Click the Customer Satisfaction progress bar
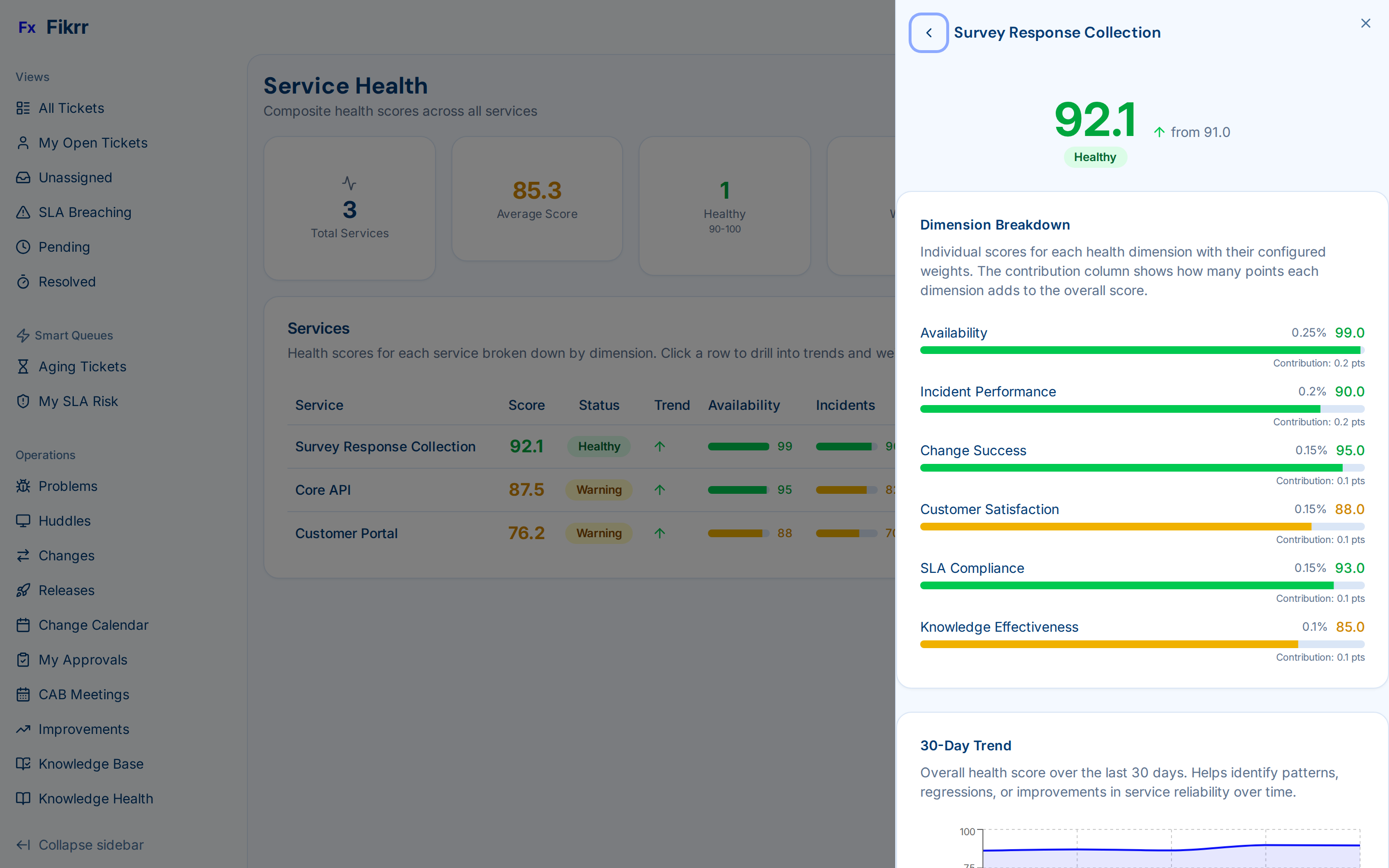 pos(1142,526)
